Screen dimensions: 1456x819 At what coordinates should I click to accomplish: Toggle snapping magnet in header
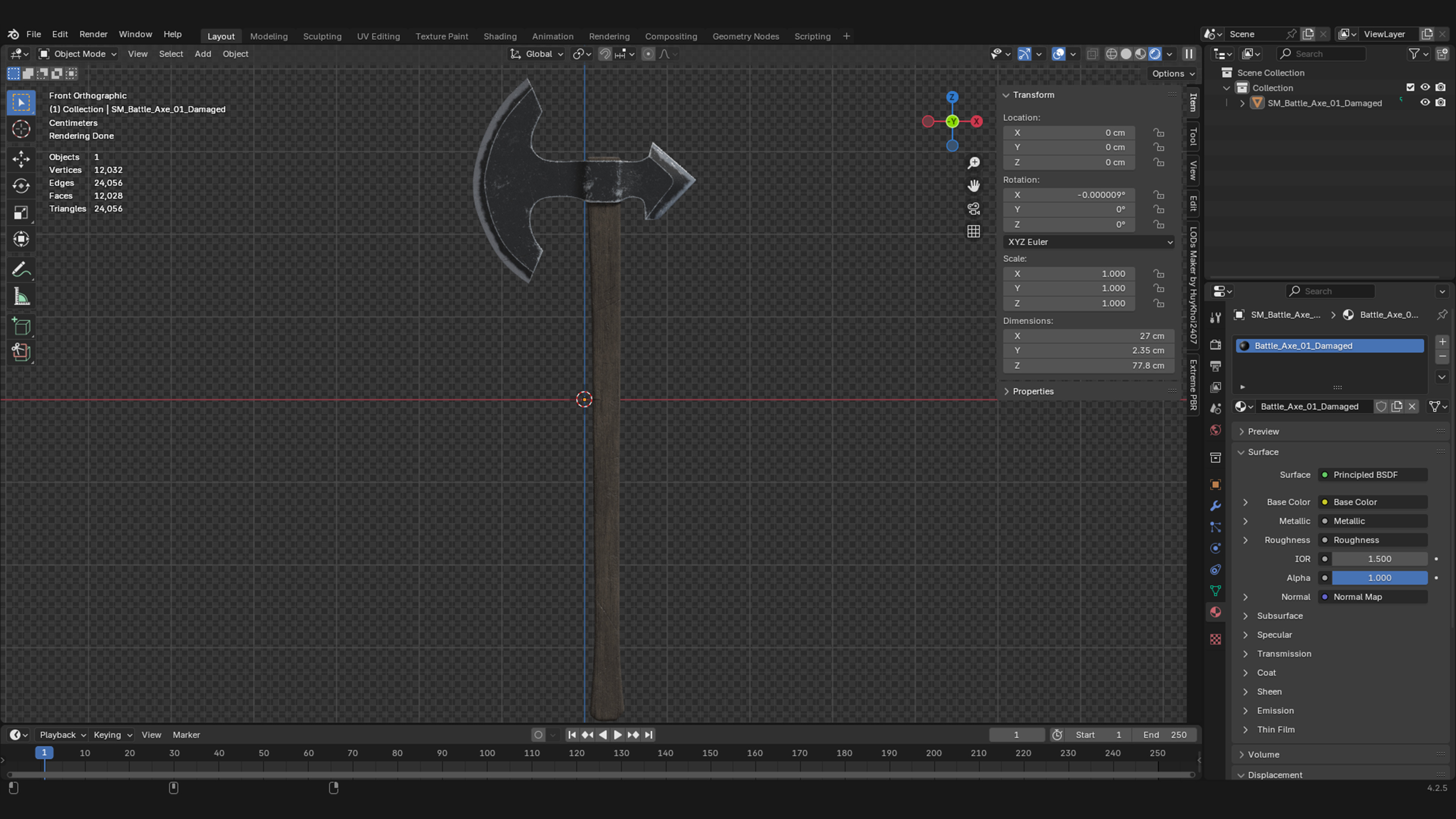[x=605, y=54]
